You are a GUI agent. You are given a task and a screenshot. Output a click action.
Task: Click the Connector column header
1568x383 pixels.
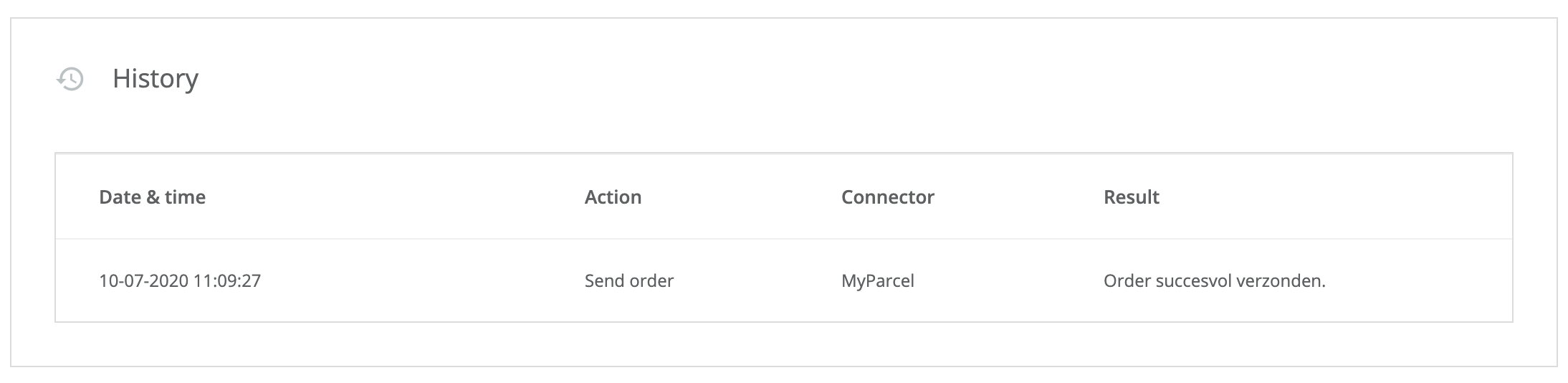[887, 197]
